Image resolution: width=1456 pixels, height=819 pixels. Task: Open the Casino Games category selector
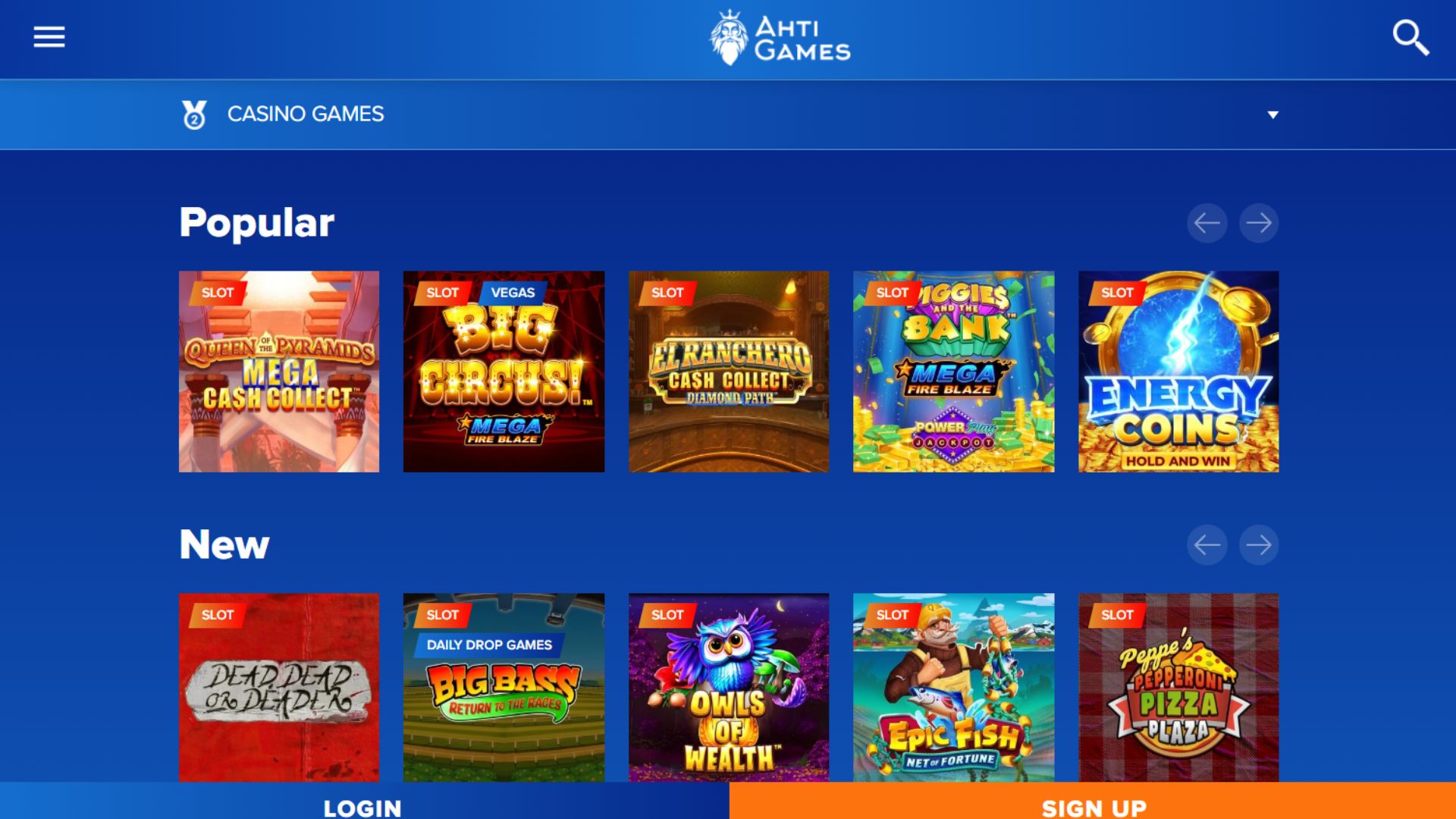coord(728,115)
